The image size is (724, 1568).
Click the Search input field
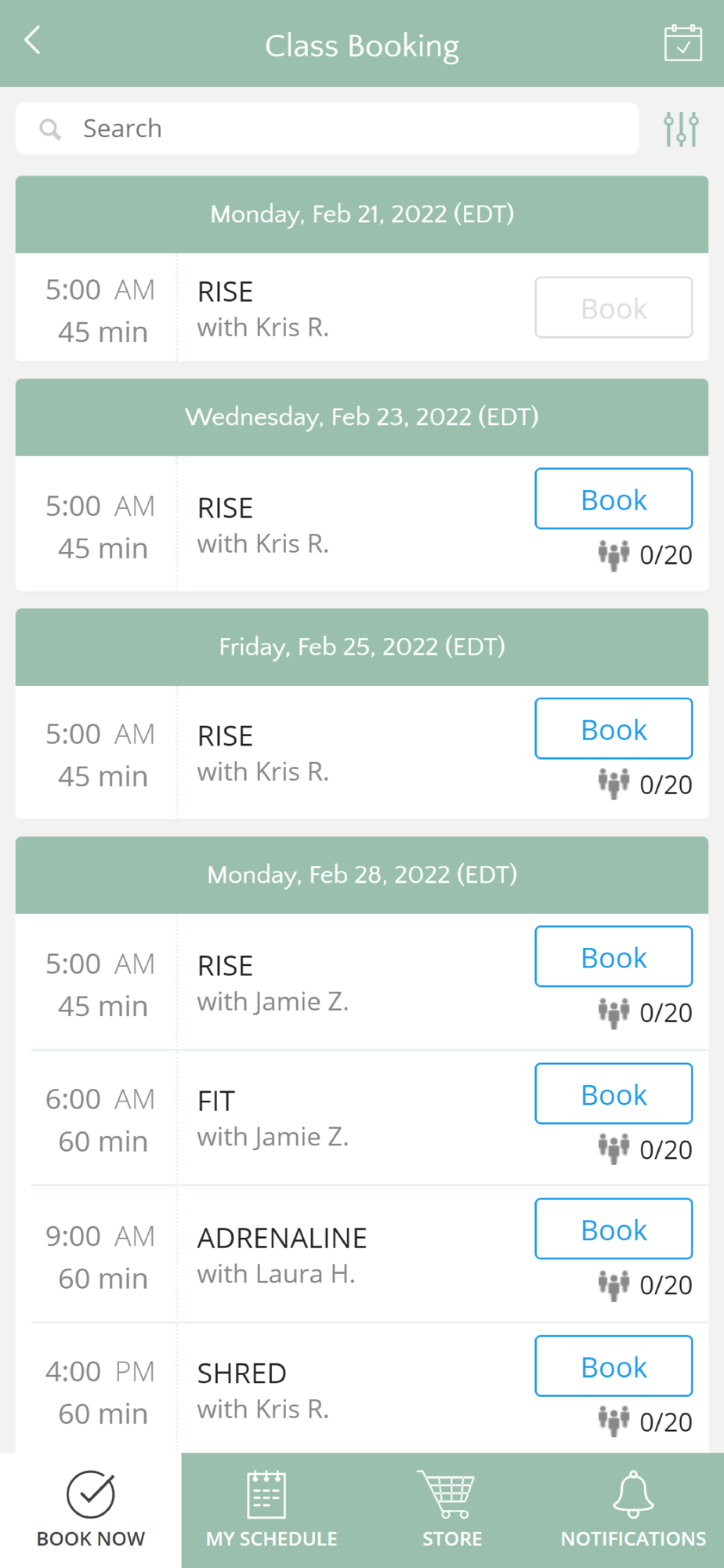tap(327, 129)
